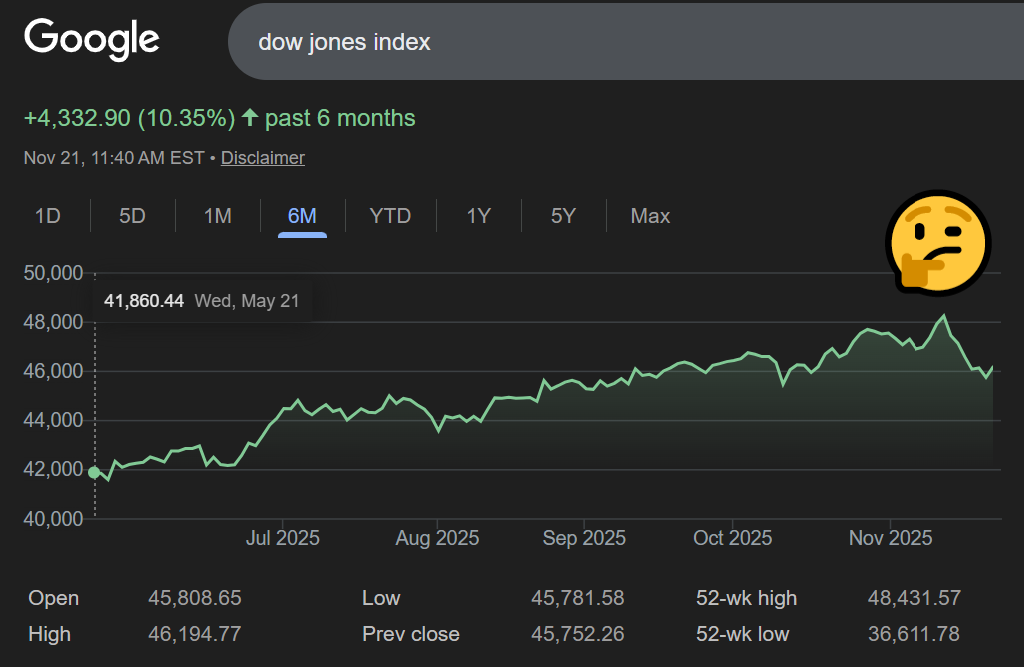Click the 52-wk low label
Image resolution: width=1024 pixels, height=667 pixels.
click(743, 634)
